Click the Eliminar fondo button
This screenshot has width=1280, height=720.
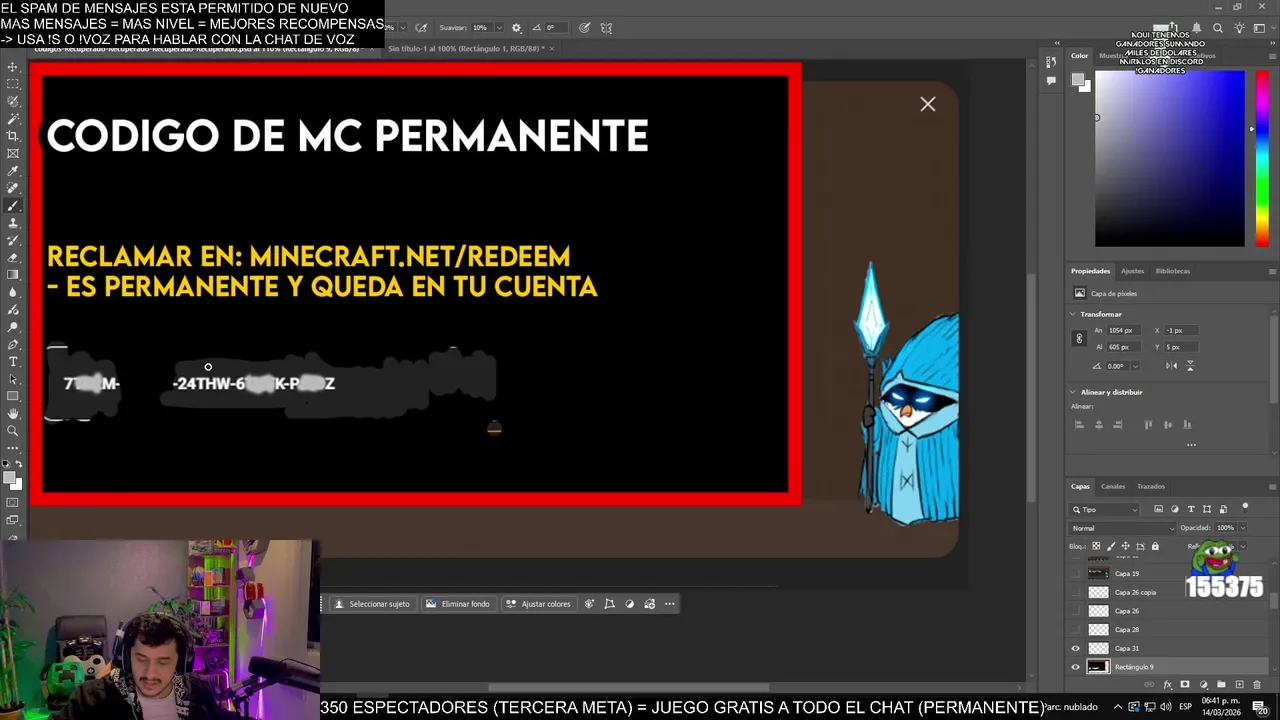click(458, 604)
